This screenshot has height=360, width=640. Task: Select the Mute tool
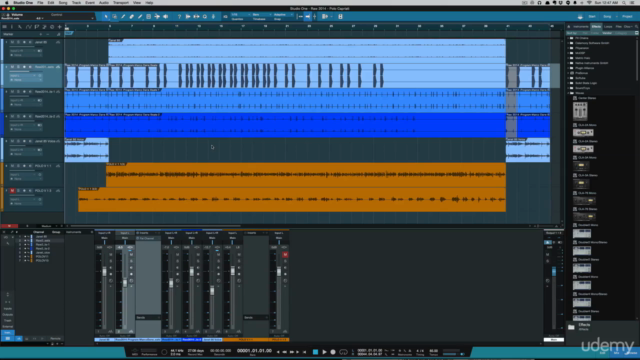tap(149, 17)
